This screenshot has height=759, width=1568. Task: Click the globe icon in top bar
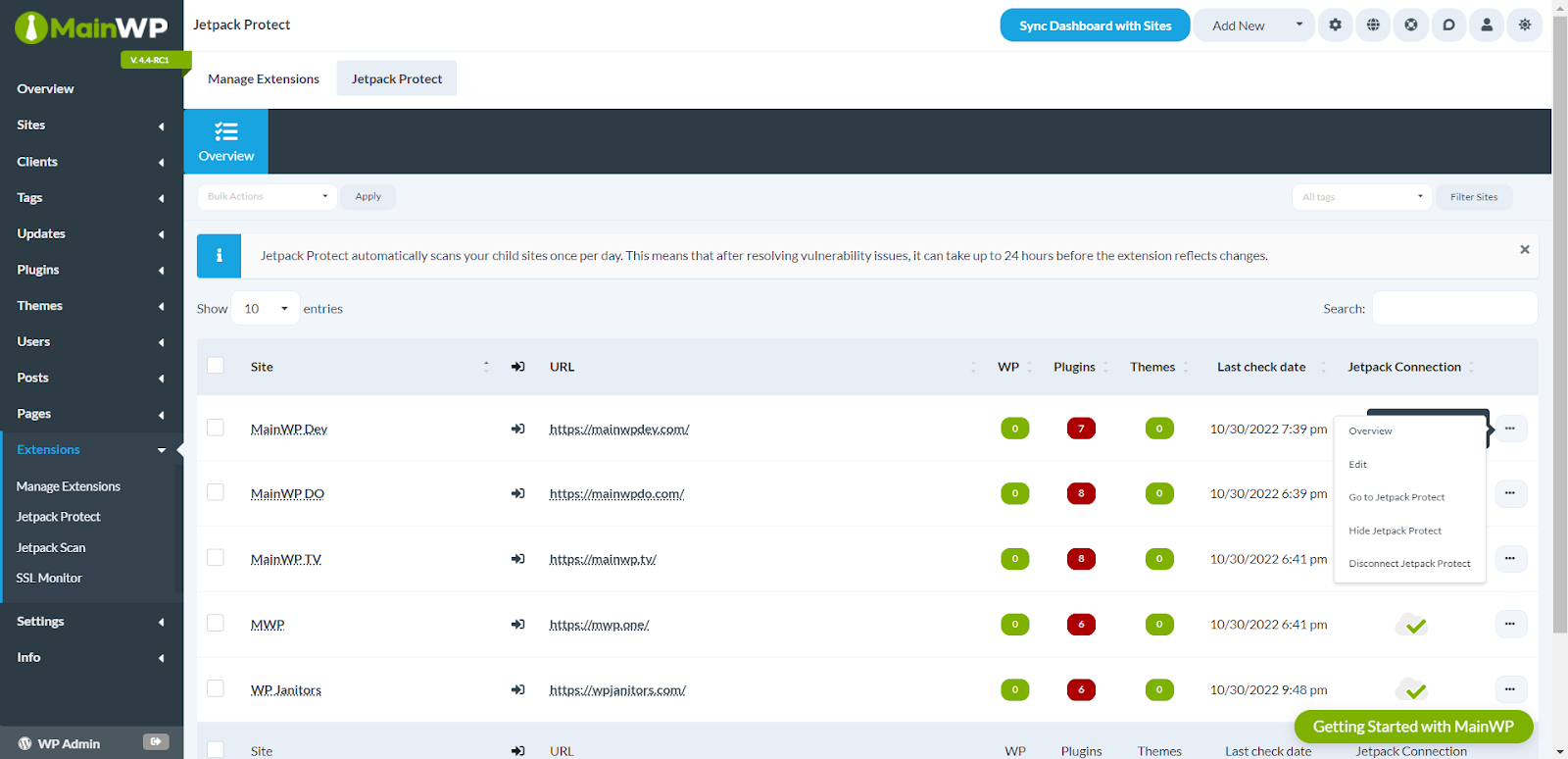pyautogui.click(x=1373, y=25)
